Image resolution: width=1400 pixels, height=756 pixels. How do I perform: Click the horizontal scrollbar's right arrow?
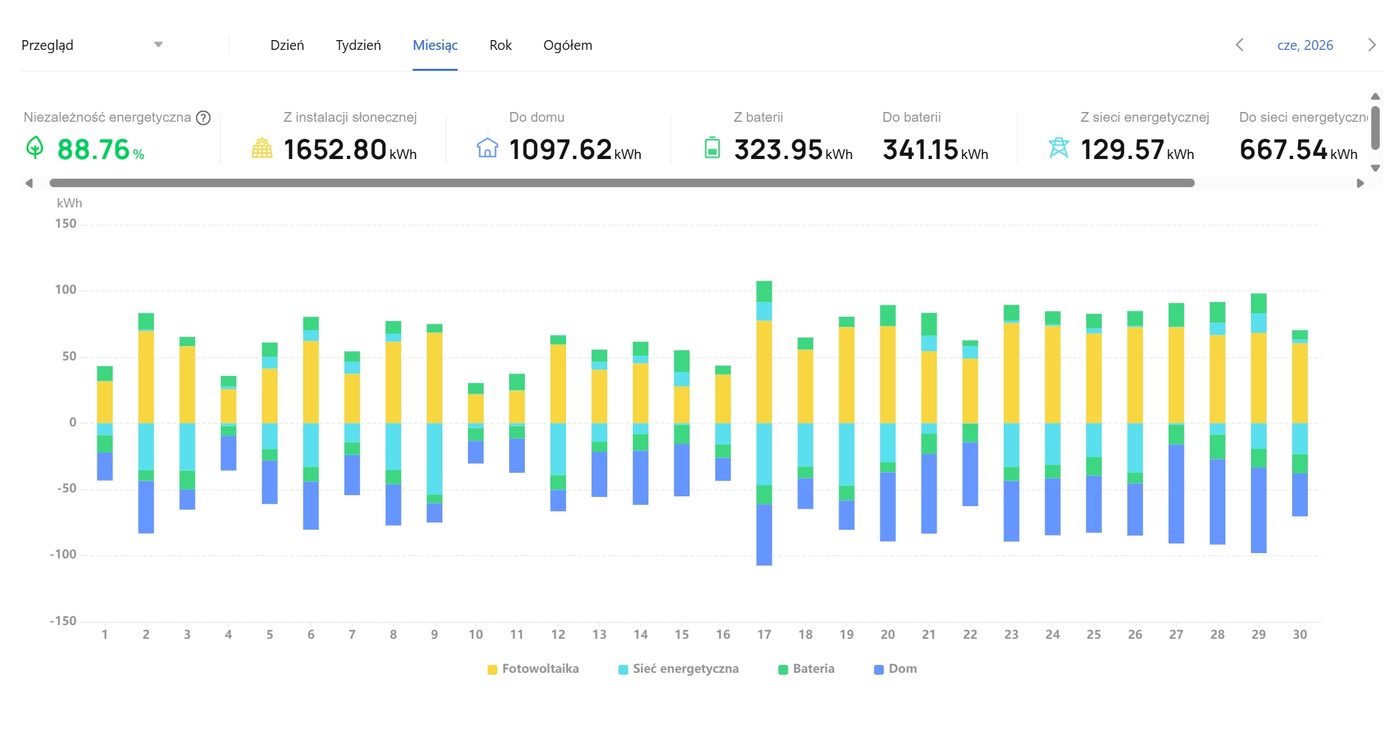(1360, 184)
